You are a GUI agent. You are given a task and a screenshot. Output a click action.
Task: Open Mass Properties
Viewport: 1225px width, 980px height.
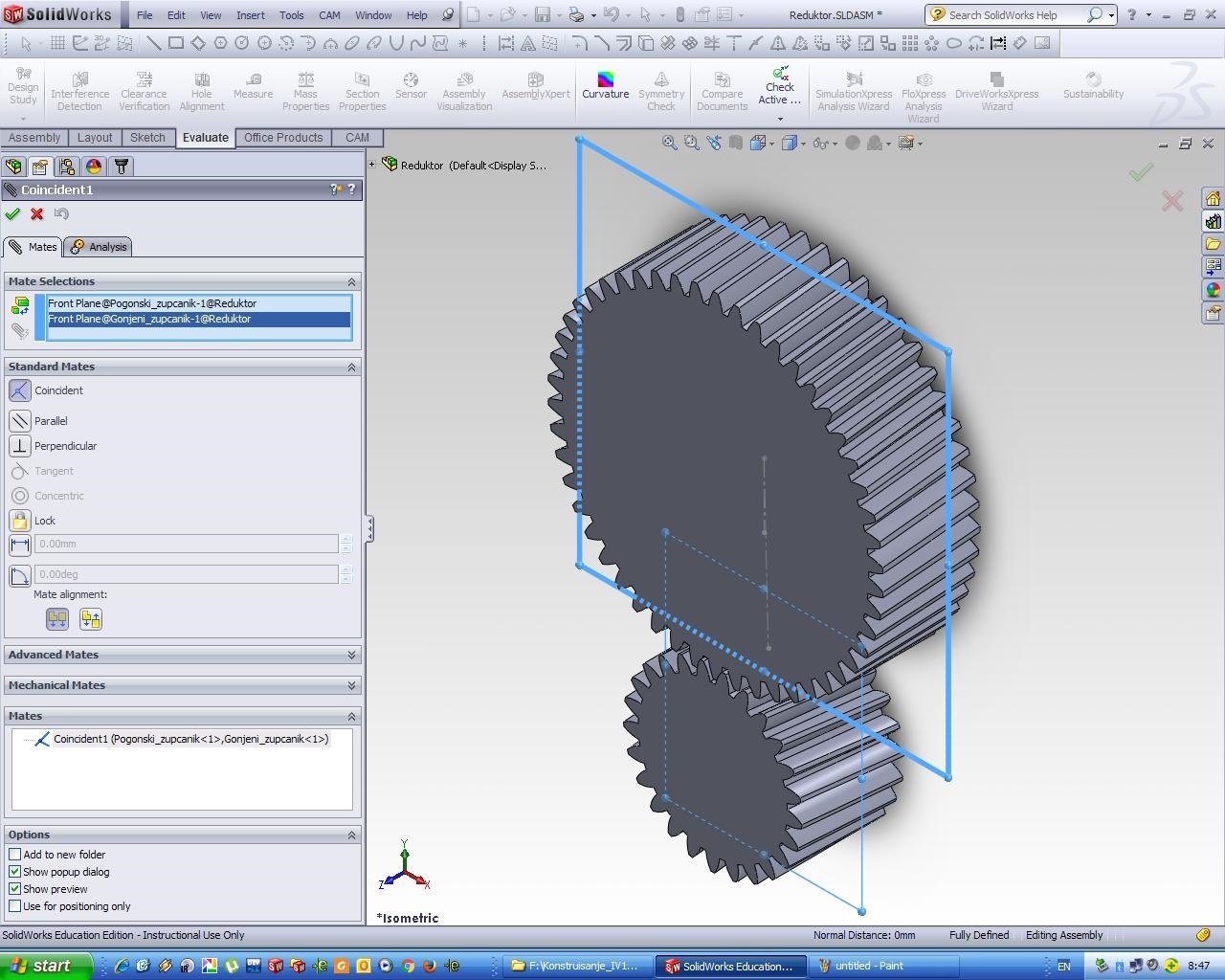[x=305, y=92]
